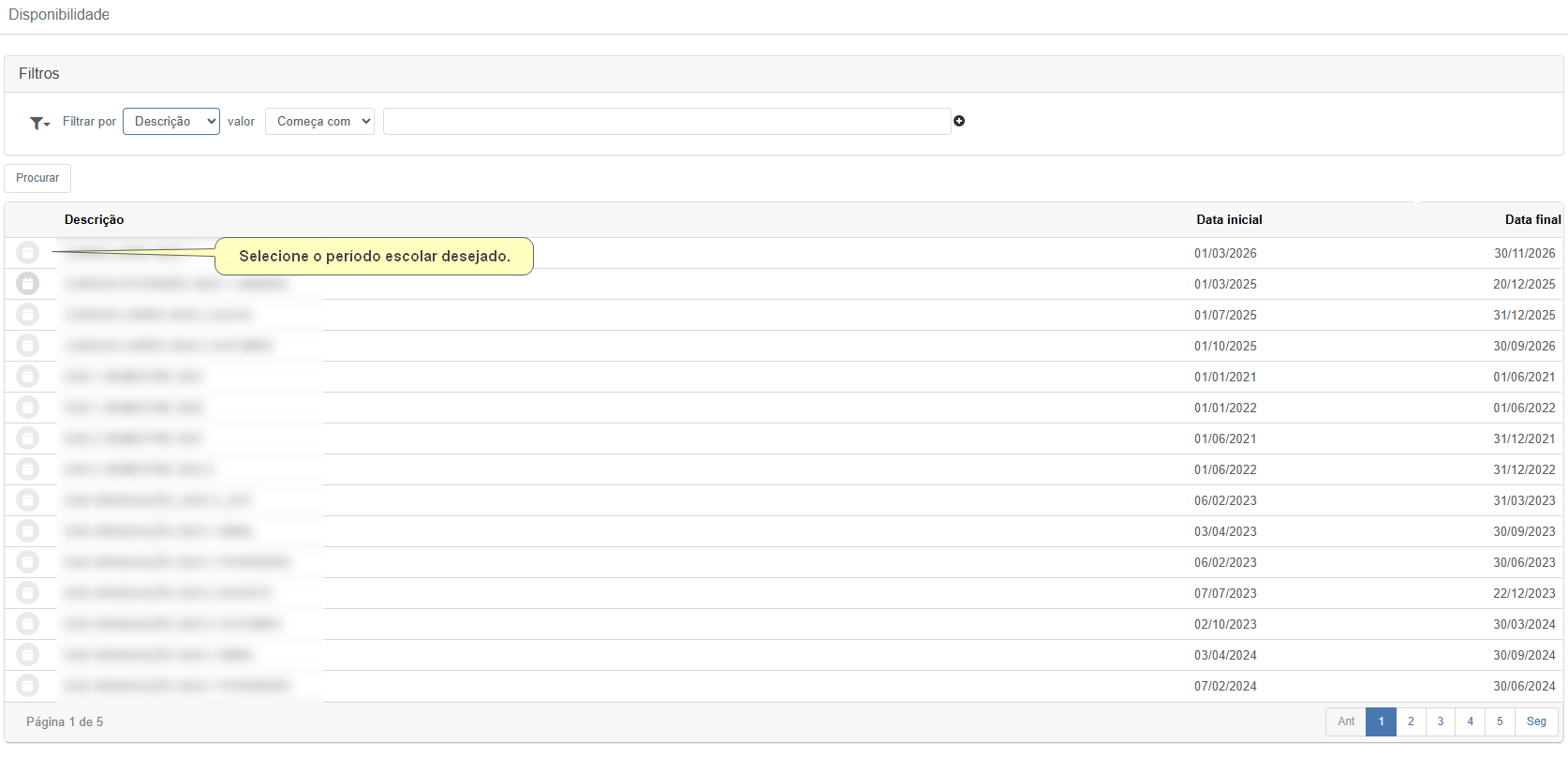Select period icon for row starting 01/01/2021
Viewport: 1568px width, 758px height.
(x=28, y=377)
